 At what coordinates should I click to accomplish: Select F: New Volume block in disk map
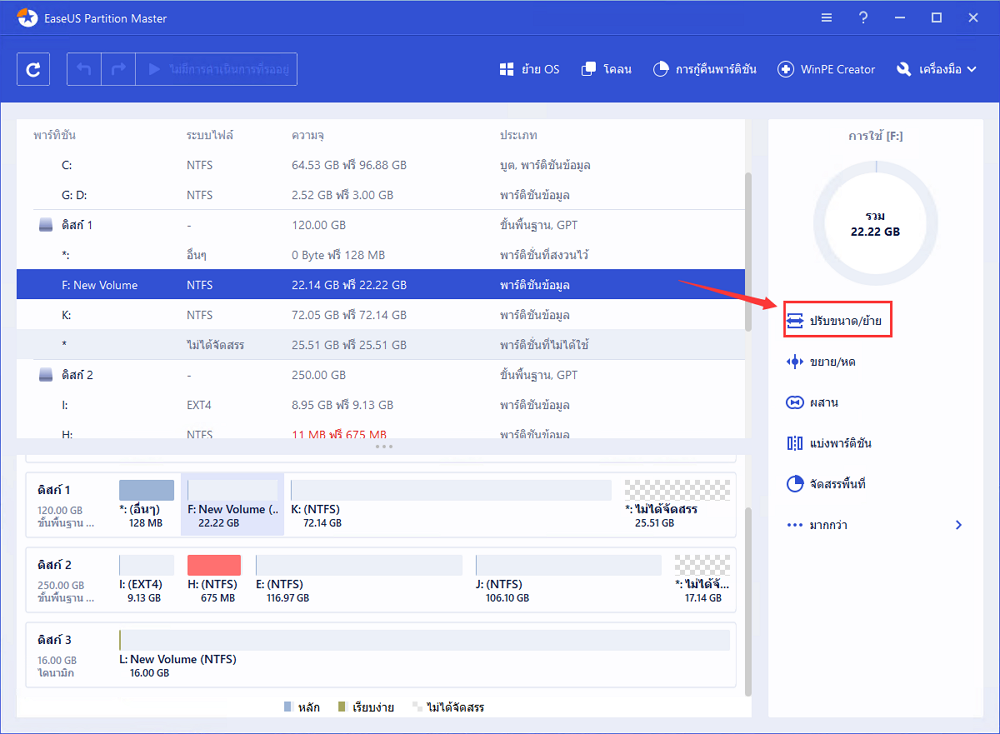233,504
